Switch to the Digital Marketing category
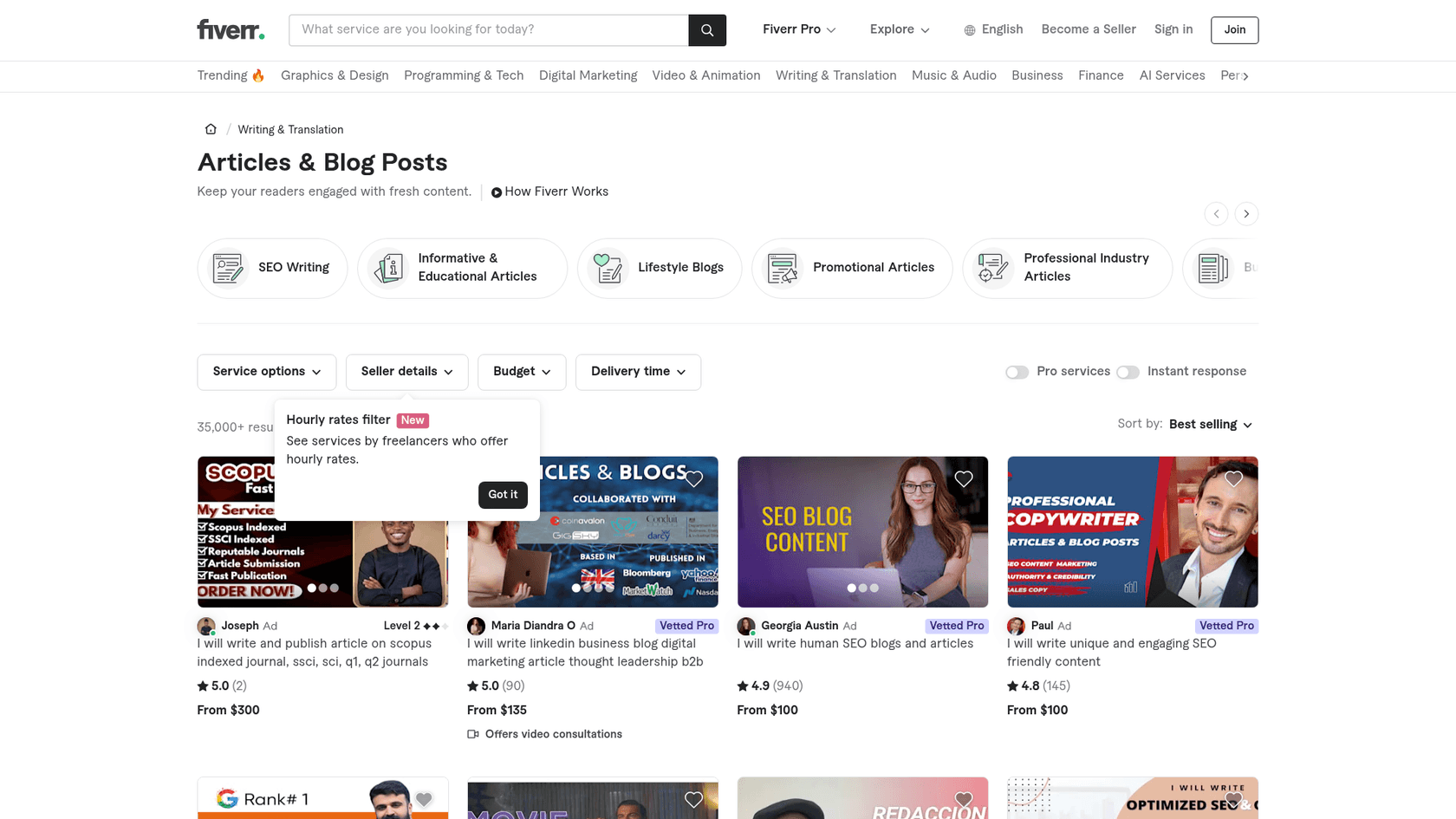 pyautogui.click(x=588, y=75)
